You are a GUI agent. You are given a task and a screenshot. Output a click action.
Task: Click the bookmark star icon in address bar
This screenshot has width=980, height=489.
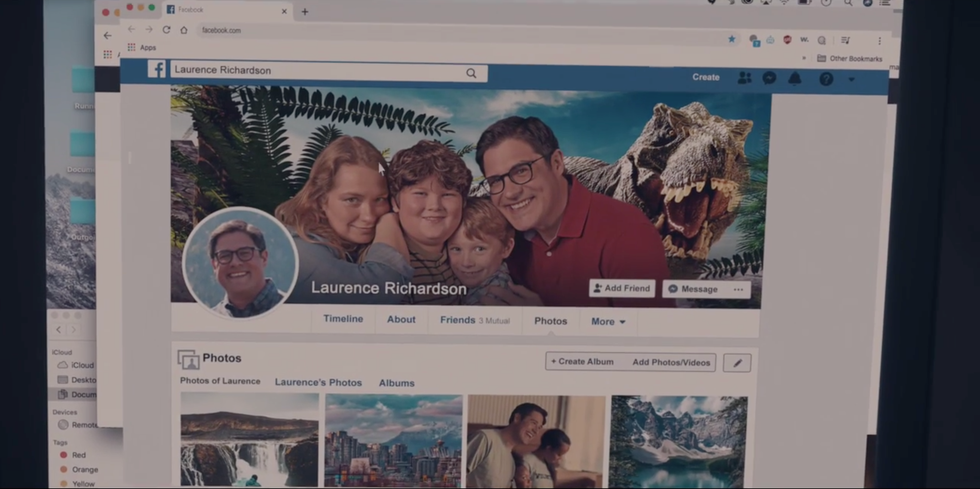point(732,39)
